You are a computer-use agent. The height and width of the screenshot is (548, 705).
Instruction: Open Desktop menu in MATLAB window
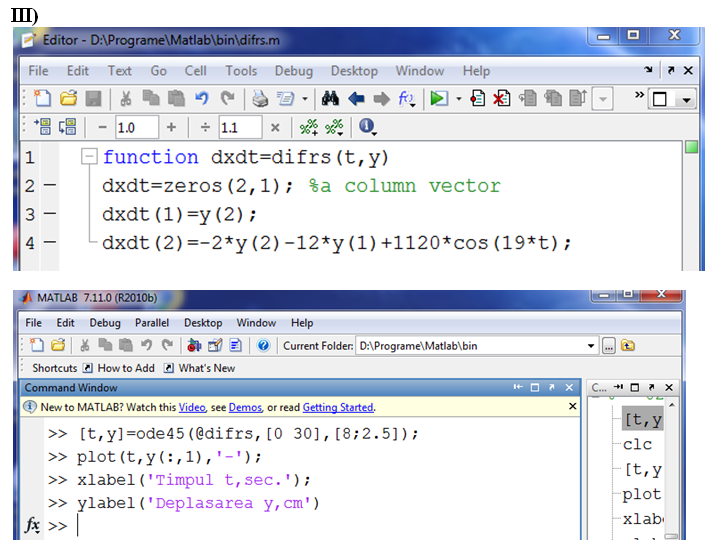[203, 323]
